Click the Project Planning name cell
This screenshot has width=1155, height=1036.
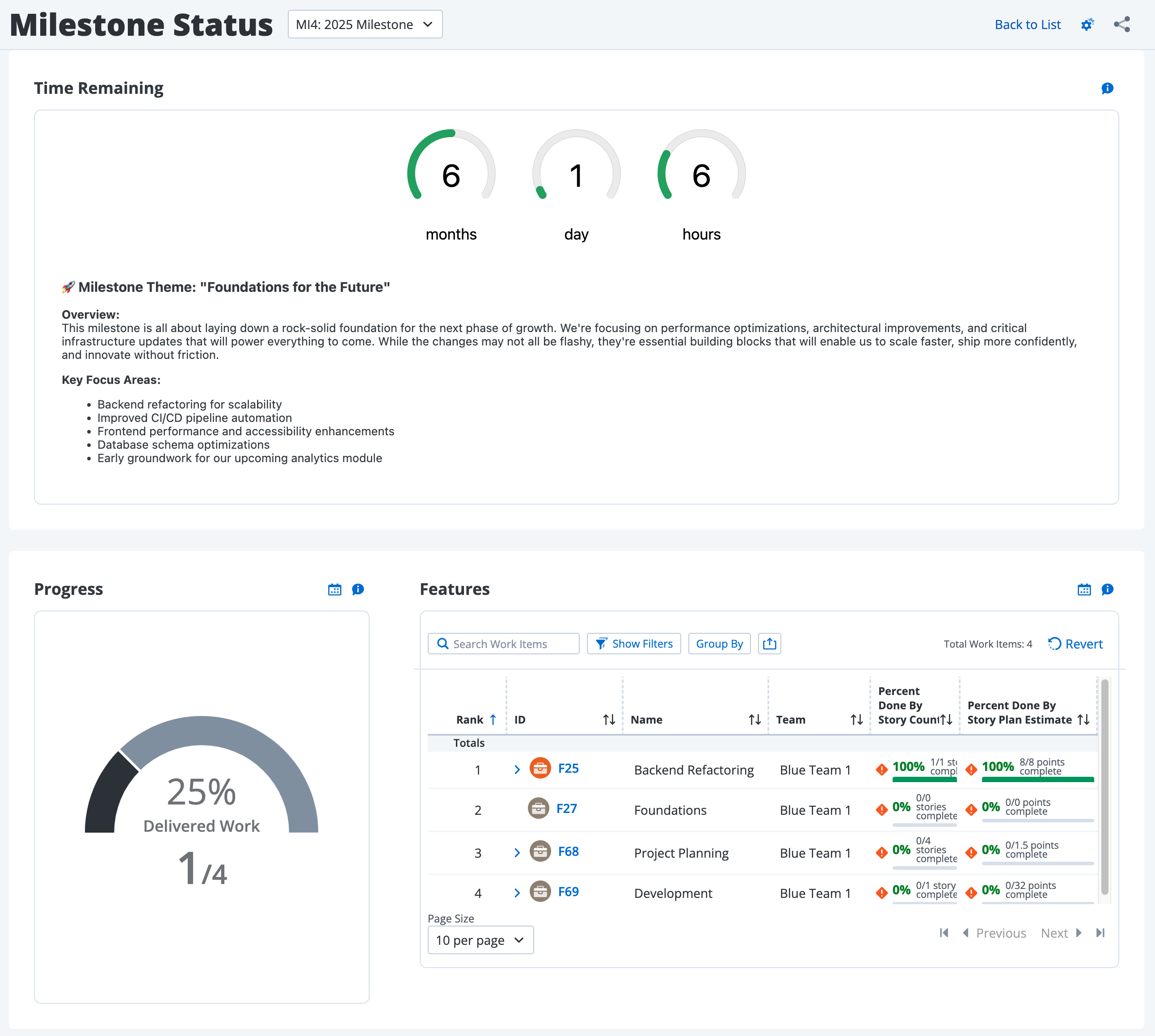681,853
